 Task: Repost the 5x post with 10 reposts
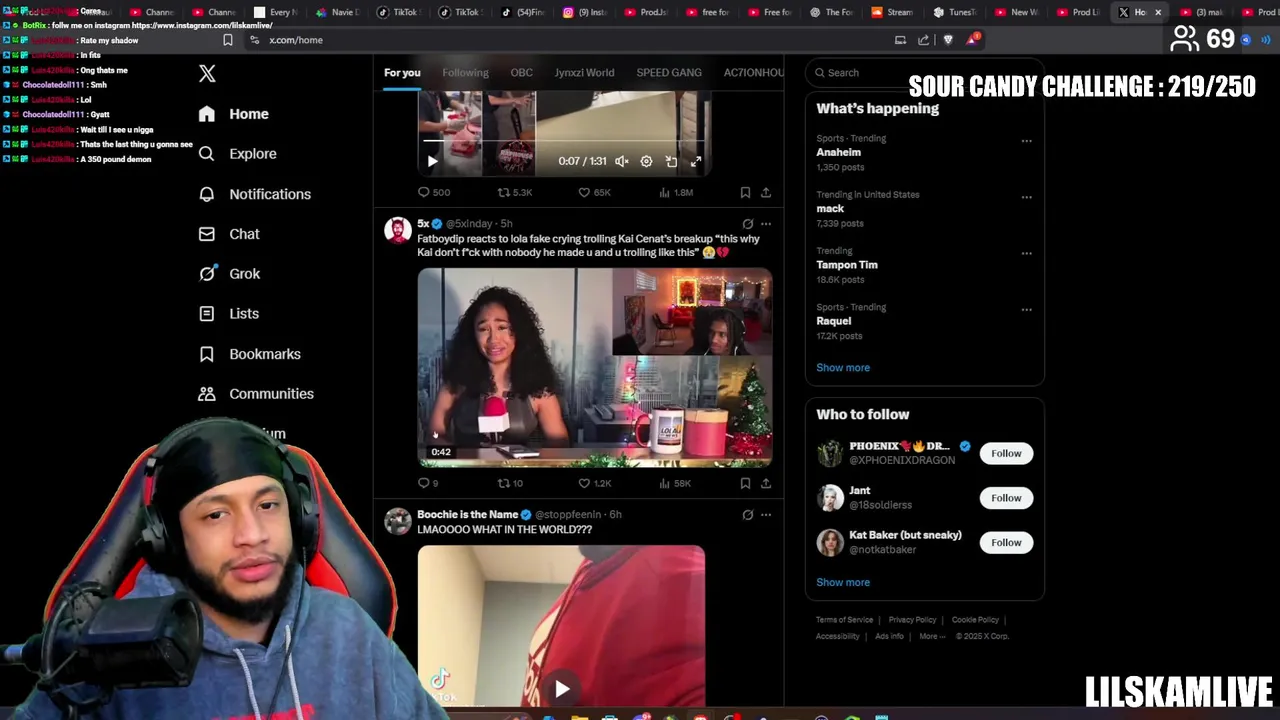coord(510,483)
